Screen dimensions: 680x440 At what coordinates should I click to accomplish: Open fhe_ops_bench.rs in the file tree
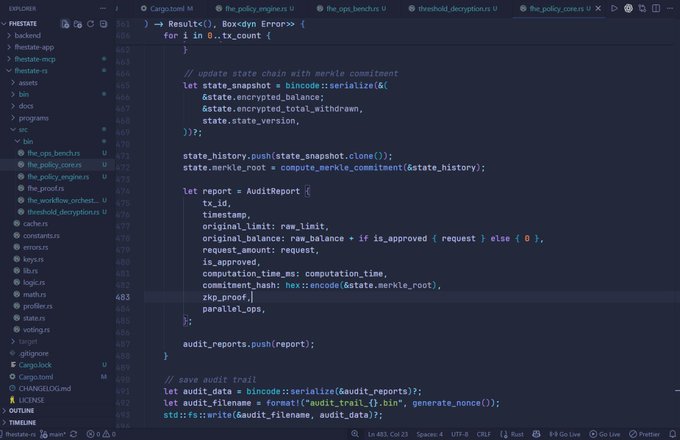coord(53,153)
